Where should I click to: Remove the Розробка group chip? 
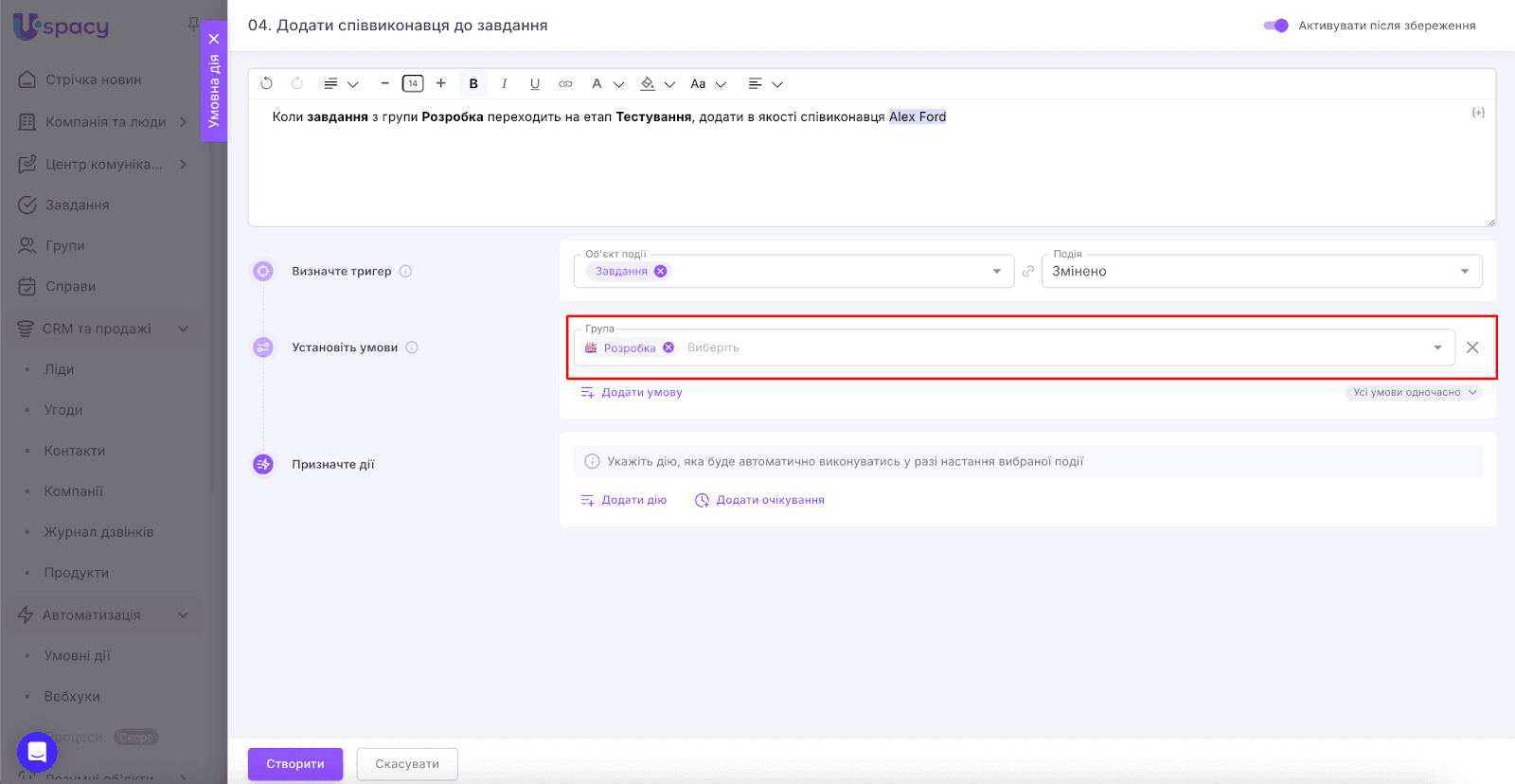pyautogui.click(x=668, y=347)
